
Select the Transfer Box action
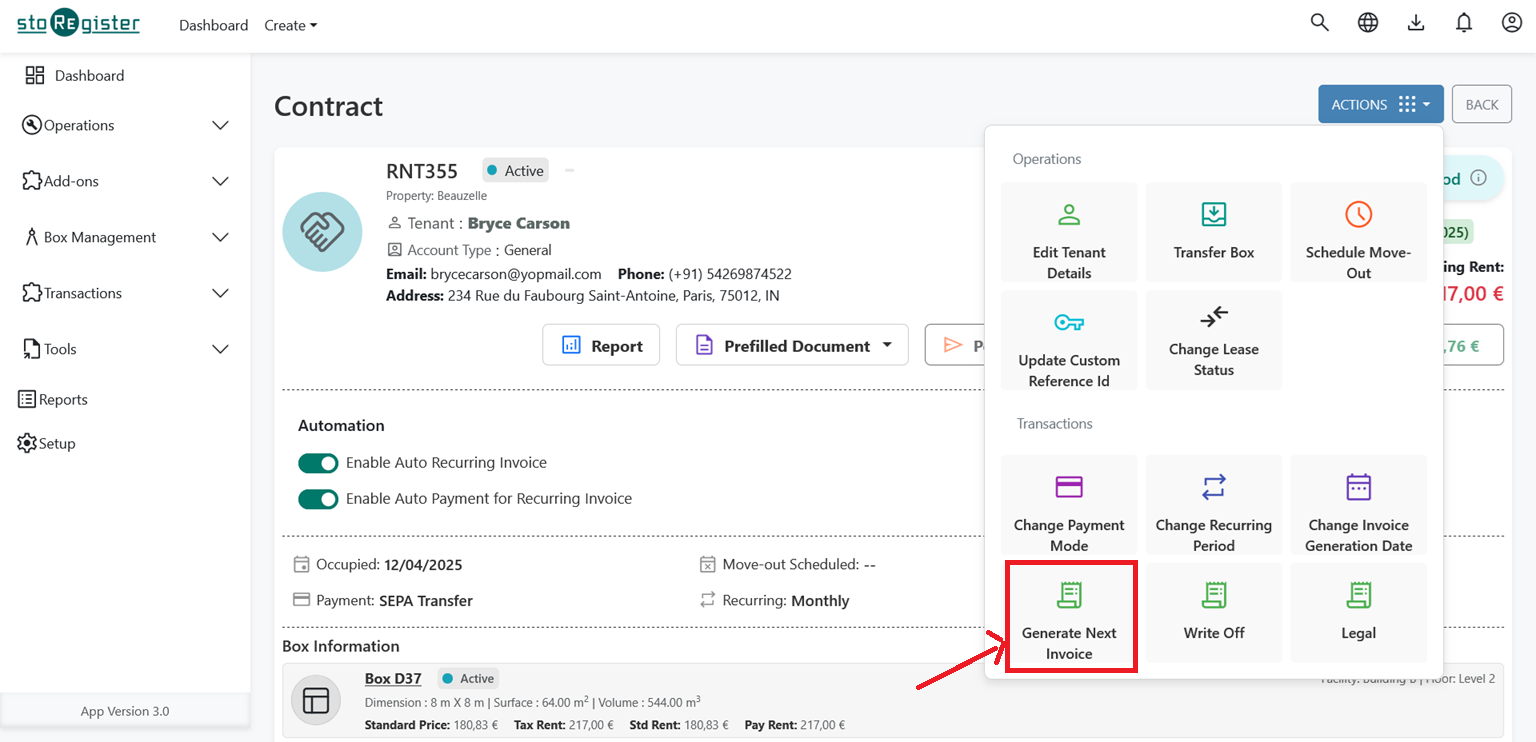click(x=1213, y=232)
